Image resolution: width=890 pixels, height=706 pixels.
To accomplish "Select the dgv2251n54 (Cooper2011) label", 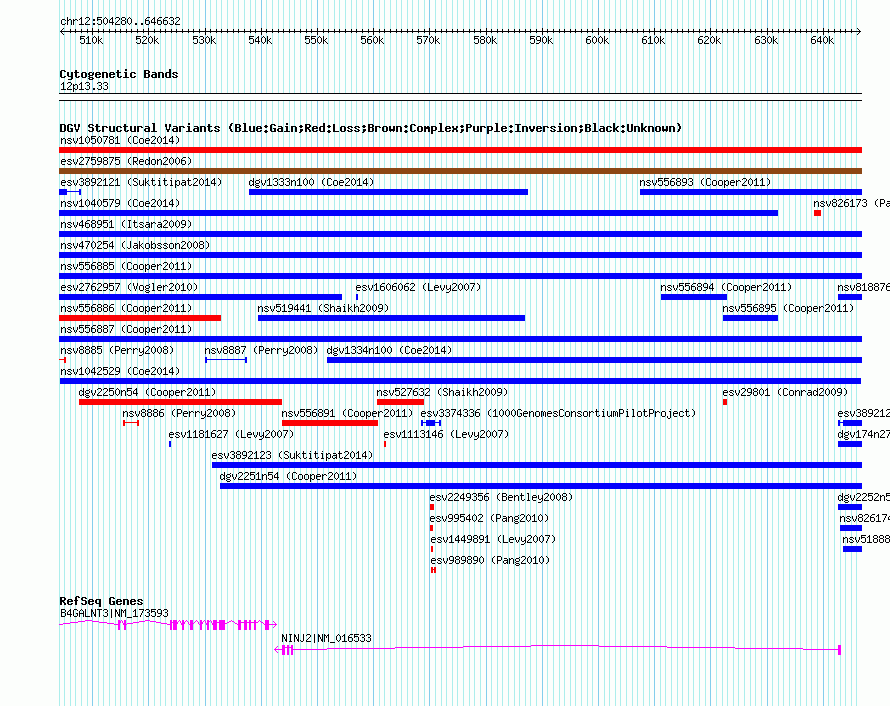I will (288, 476).
